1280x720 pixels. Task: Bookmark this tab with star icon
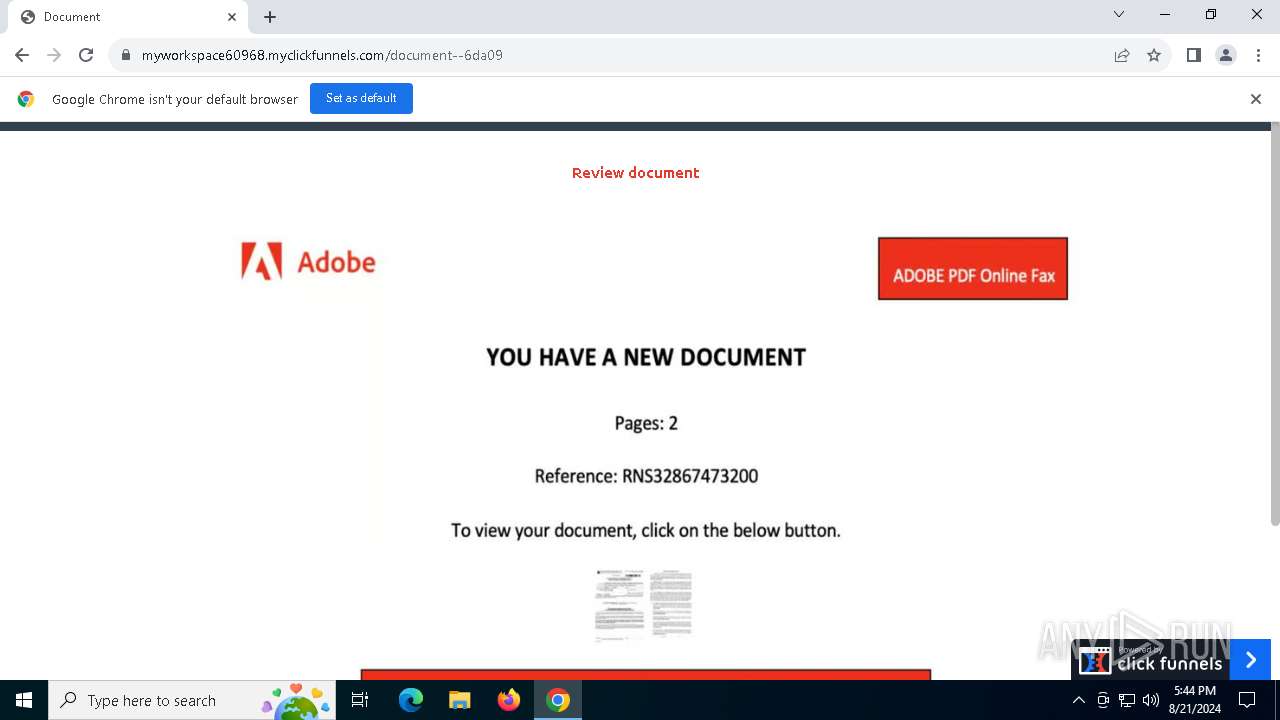(1154, 55)
